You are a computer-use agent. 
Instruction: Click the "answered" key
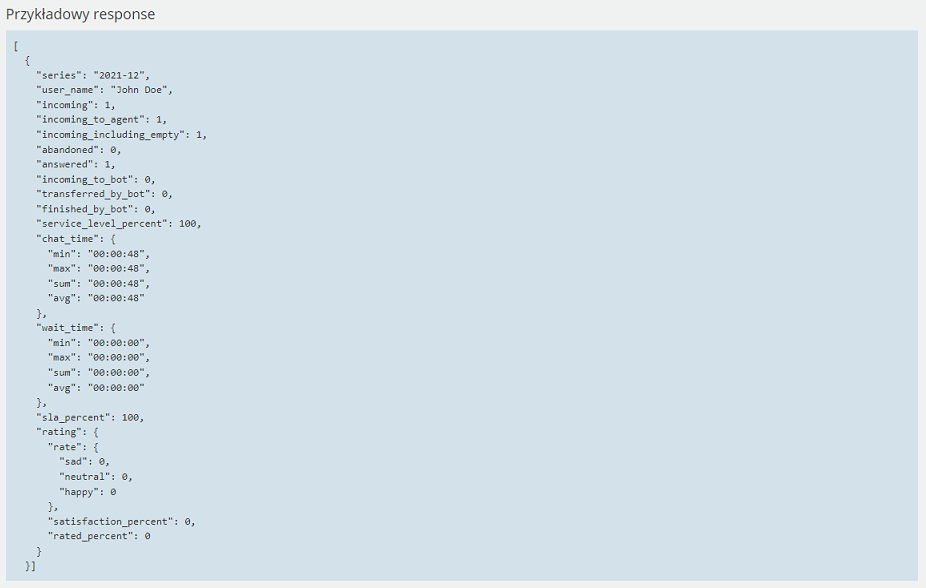(x=65, y=165)
